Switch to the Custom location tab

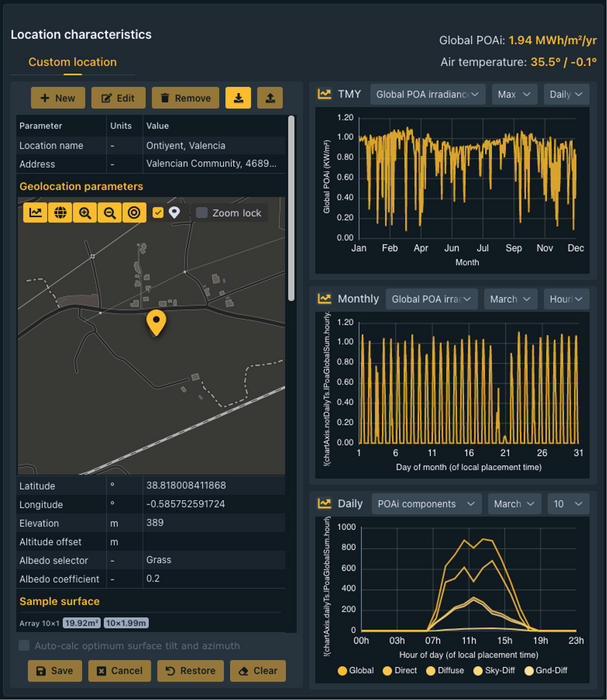(x=72, y=62)
